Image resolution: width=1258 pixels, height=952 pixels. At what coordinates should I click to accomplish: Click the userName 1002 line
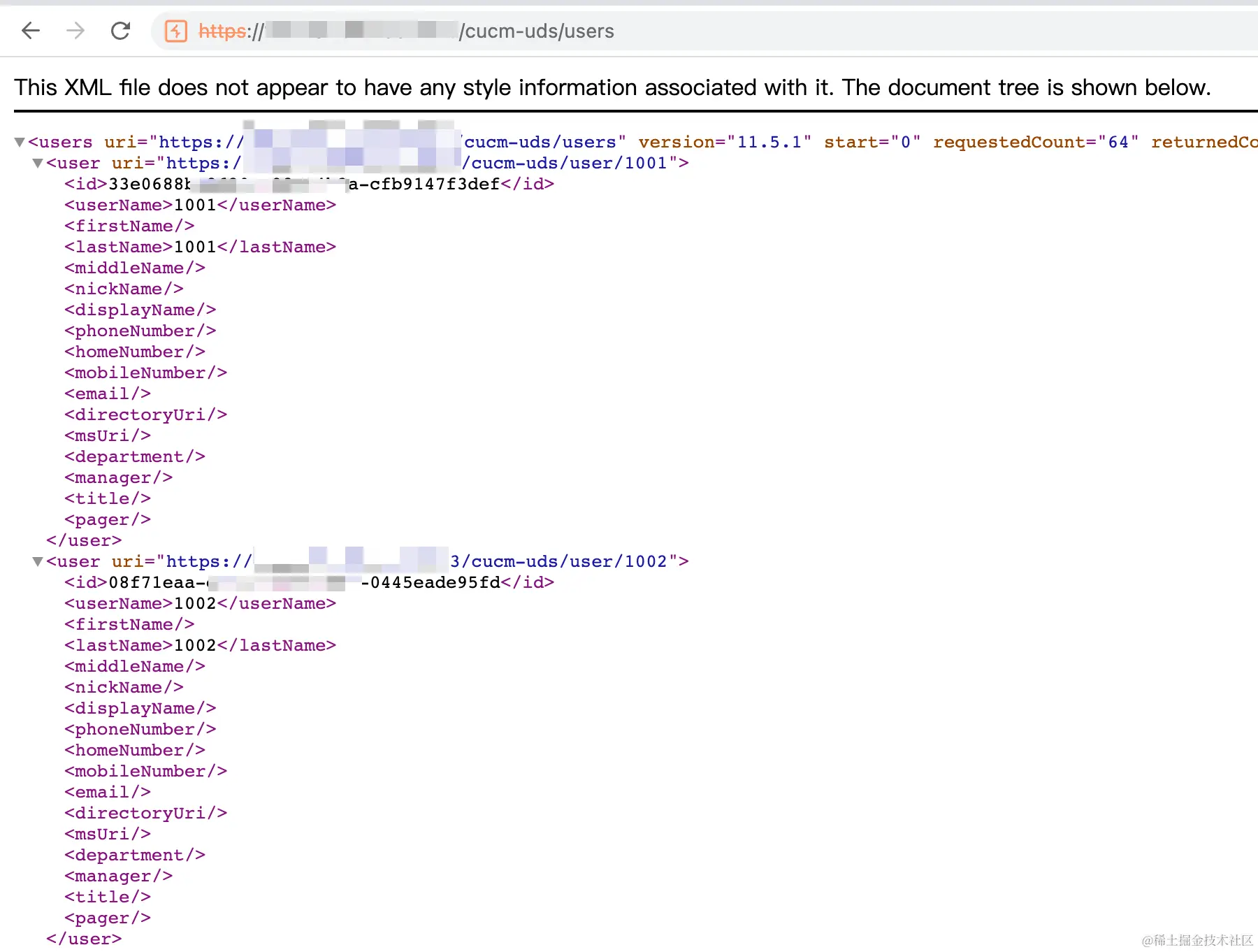(200, 604)
